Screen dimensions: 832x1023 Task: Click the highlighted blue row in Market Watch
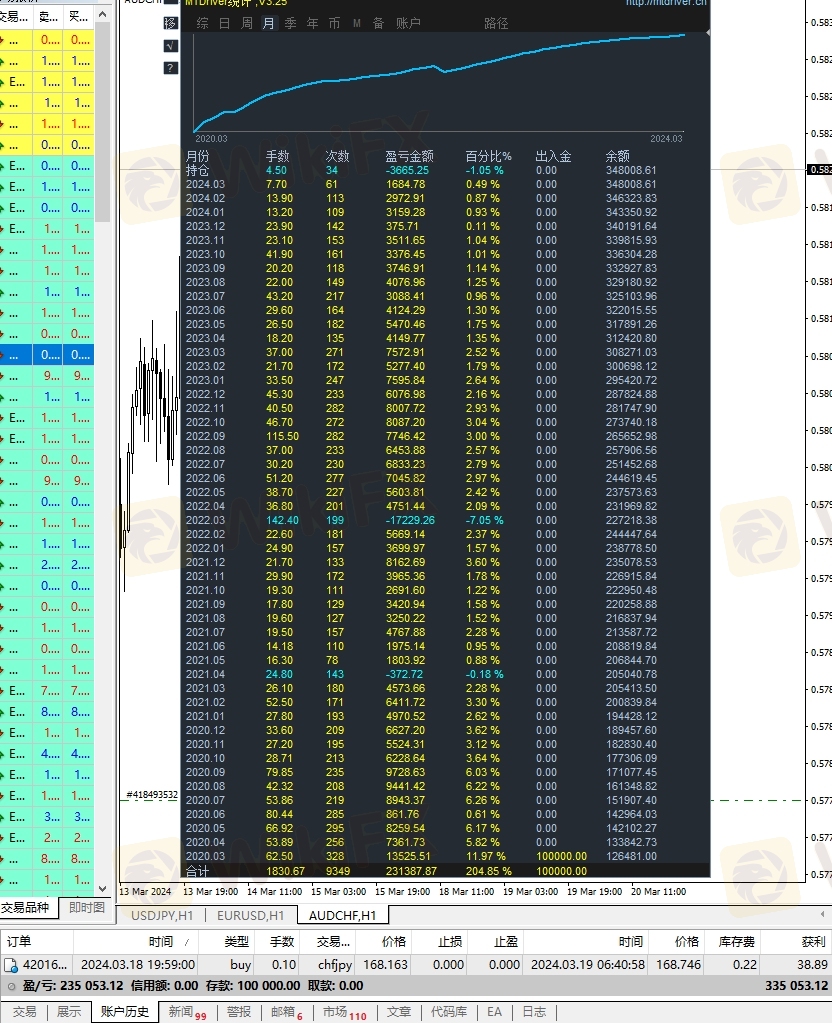click(x=47, y=355)
